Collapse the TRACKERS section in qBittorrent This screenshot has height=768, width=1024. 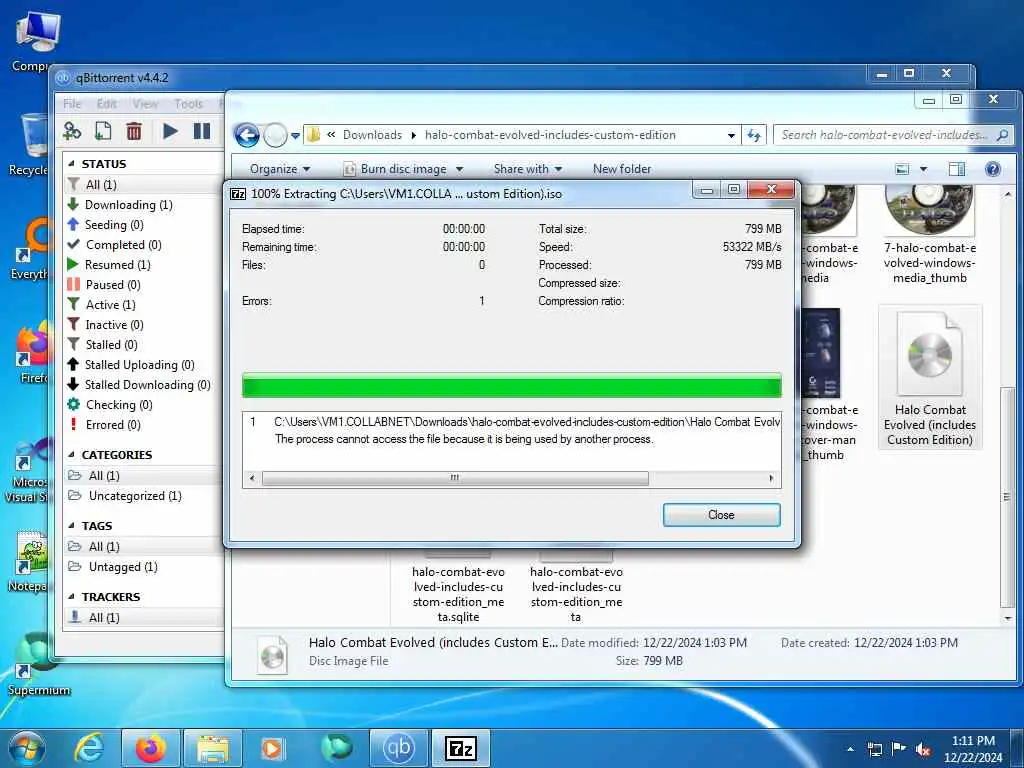[71, 597]
